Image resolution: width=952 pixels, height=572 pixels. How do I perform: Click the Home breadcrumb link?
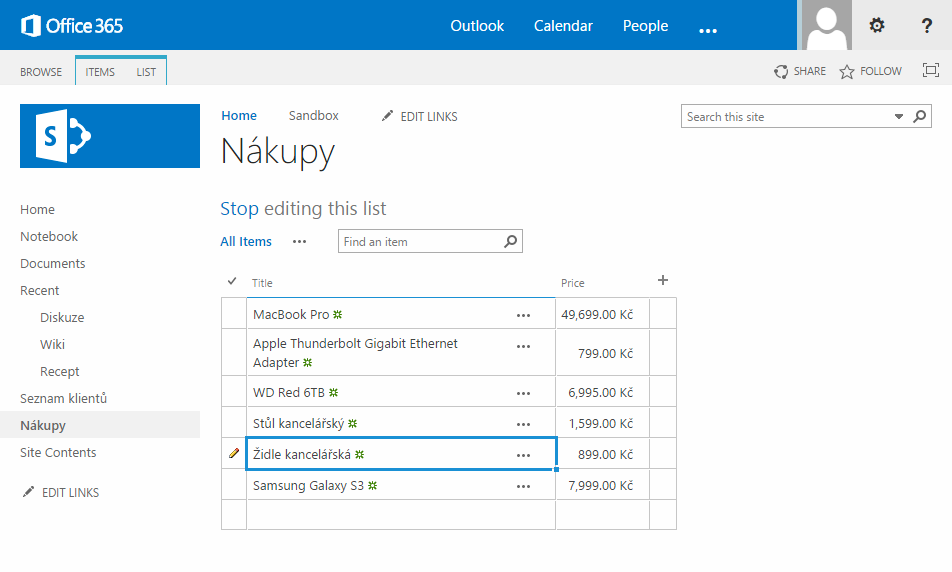point(239,115)
